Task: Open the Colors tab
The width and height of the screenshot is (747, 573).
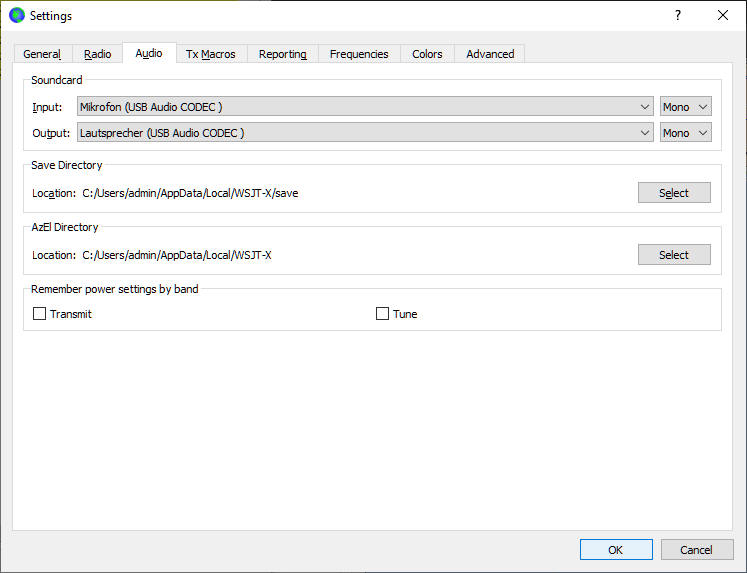Action: tap(427, 54)
